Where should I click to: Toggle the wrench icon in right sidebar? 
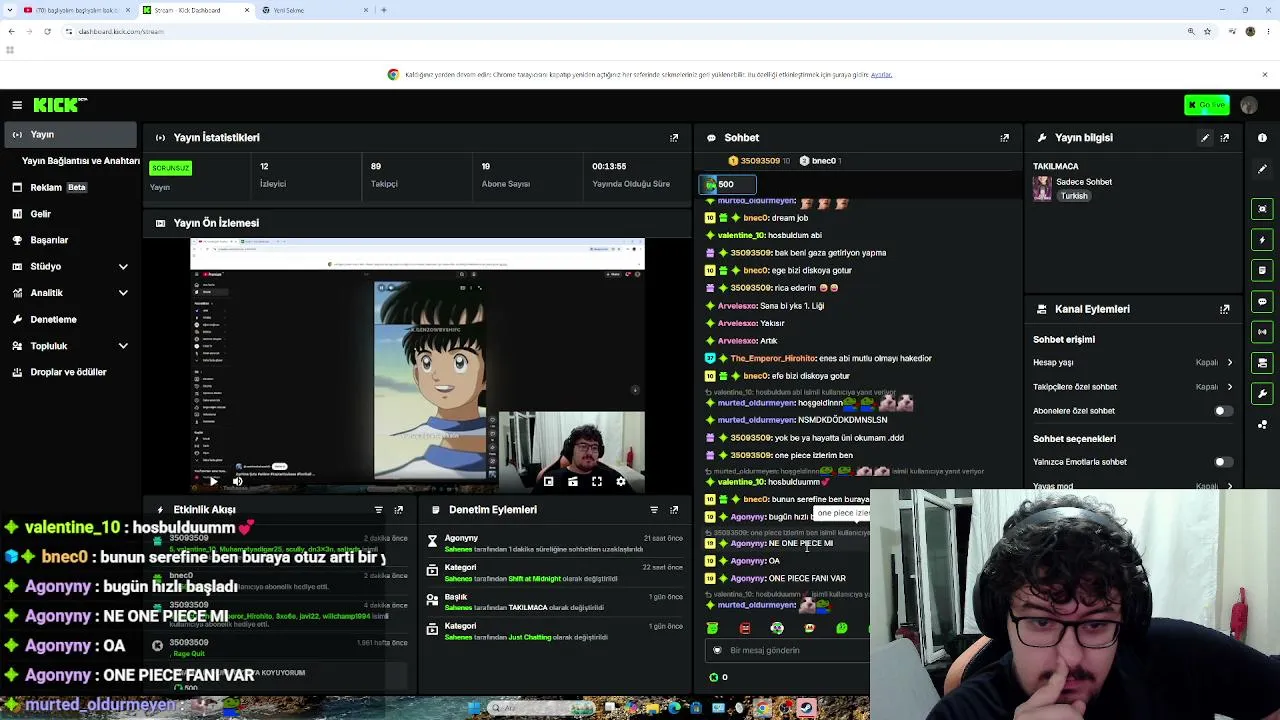click(1262, 394)
